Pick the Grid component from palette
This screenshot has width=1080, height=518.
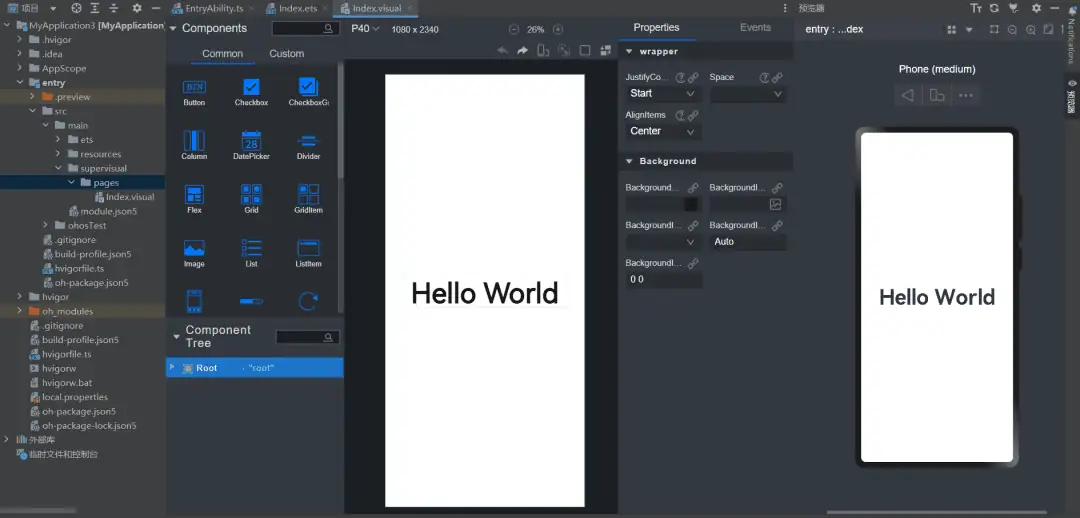click(251, 195)
